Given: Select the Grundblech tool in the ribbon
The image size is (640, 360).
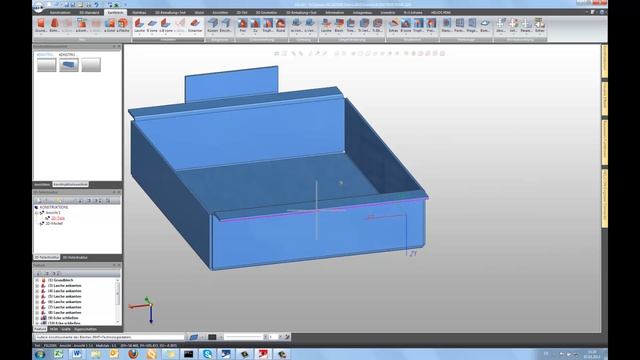Looking at the screenshot, I should [41, 24].
